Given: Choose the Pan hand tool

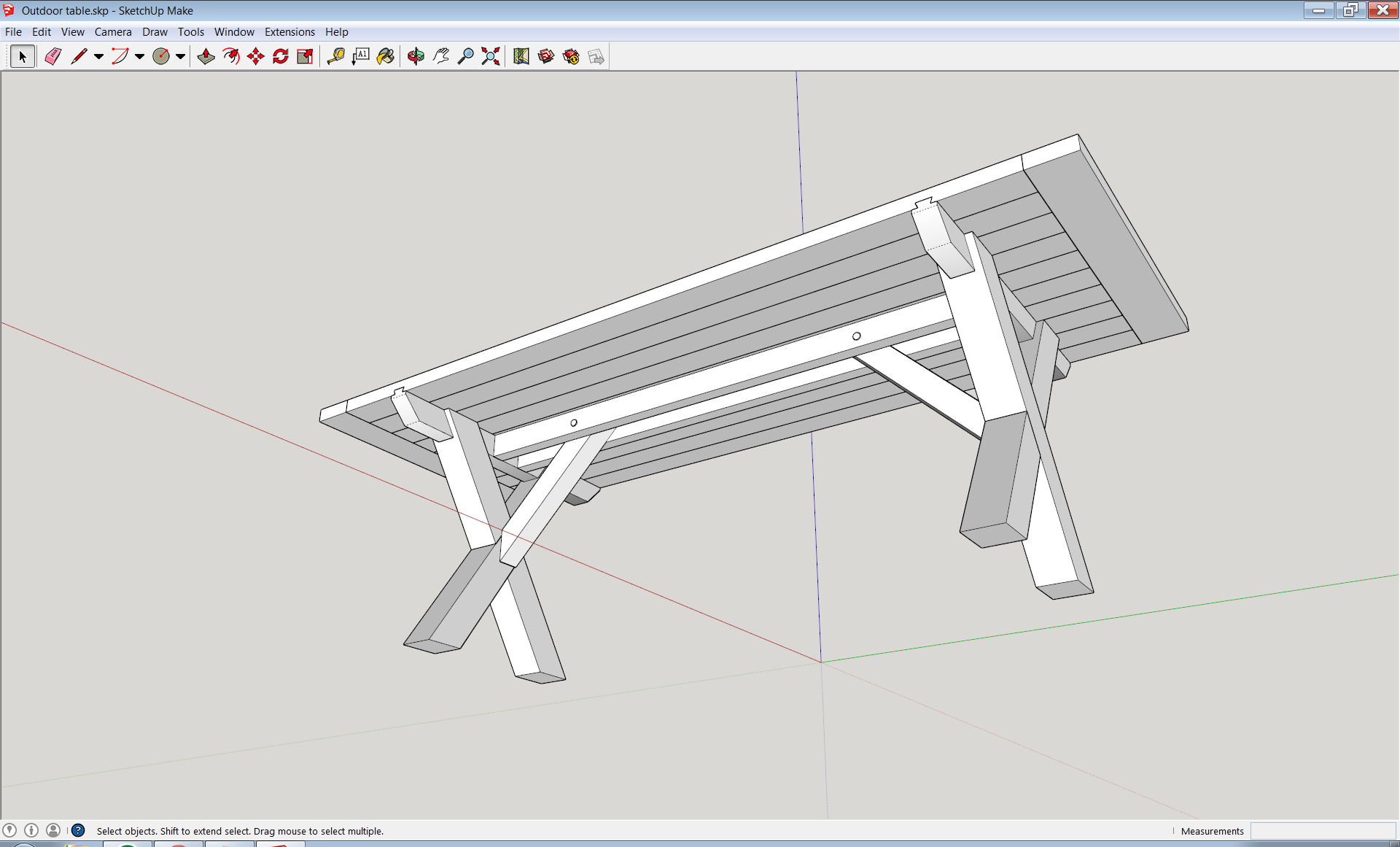Looking at the screenshot, I should pyautogui.click(x=441, y=56).
